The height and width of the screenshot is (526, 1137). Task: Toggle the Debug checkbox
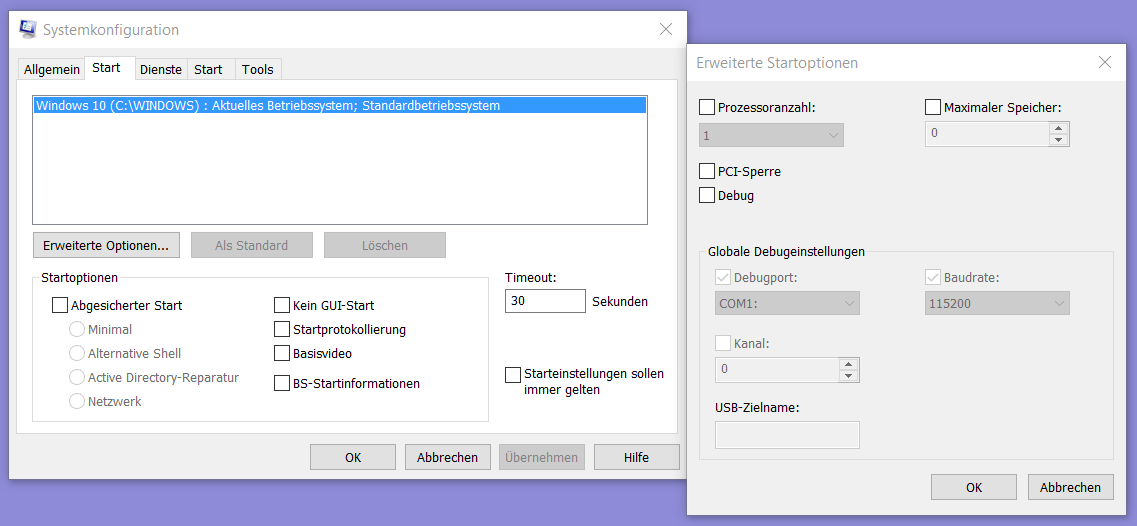pos(707,195)
